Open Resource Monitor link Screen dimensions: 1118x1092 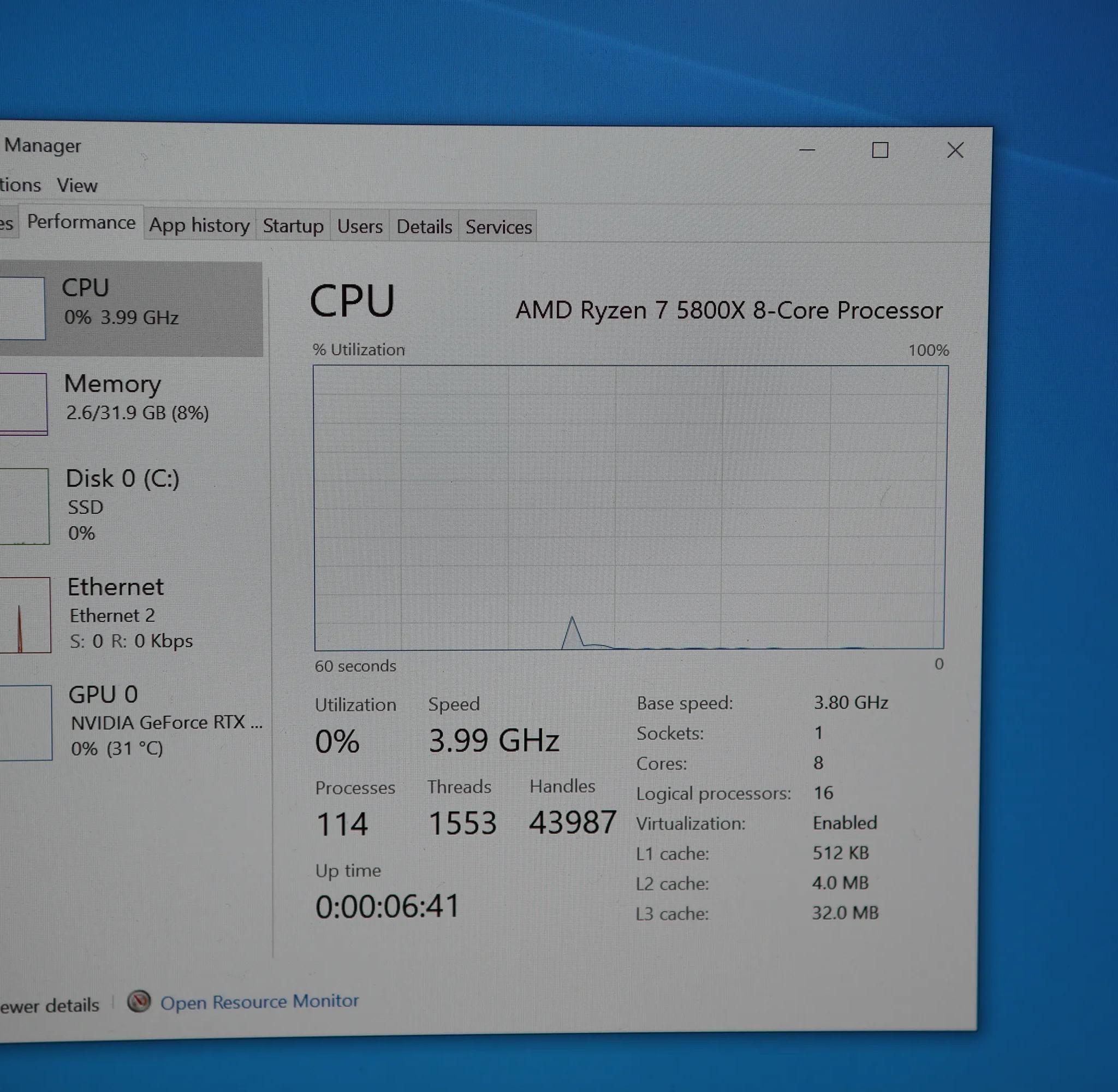259,1002
